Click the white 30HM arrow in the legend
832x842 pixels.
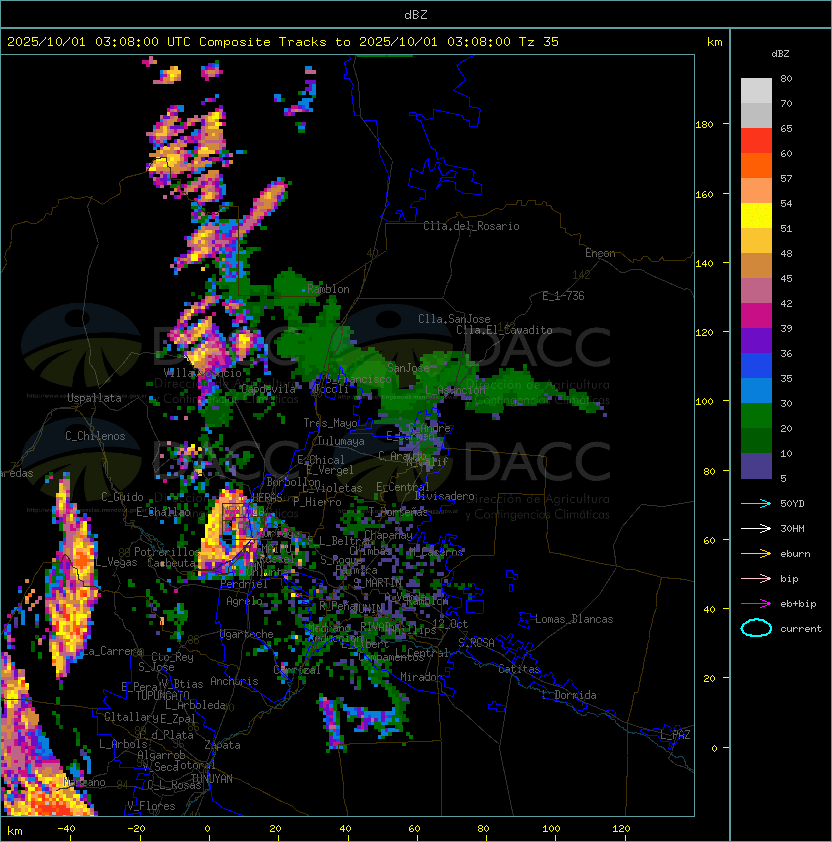[x=756, y=528]
